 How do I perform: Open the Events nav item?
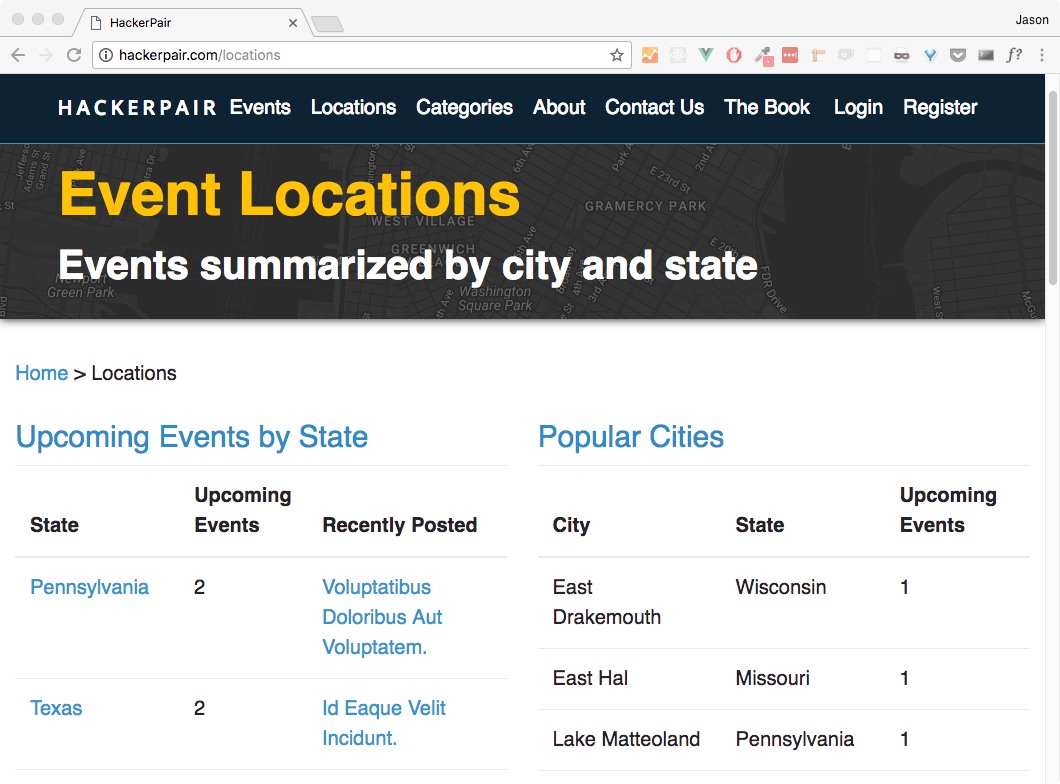[x=260, y=107]
